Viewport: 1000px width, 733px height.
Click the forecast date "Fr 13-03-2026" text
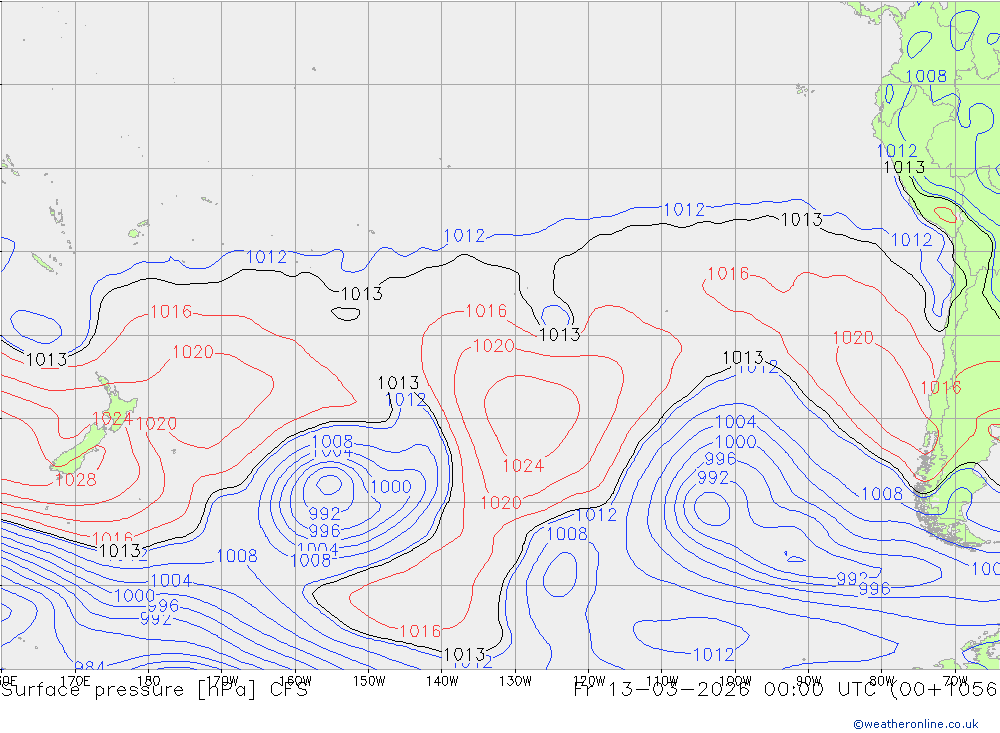(662, 690)
